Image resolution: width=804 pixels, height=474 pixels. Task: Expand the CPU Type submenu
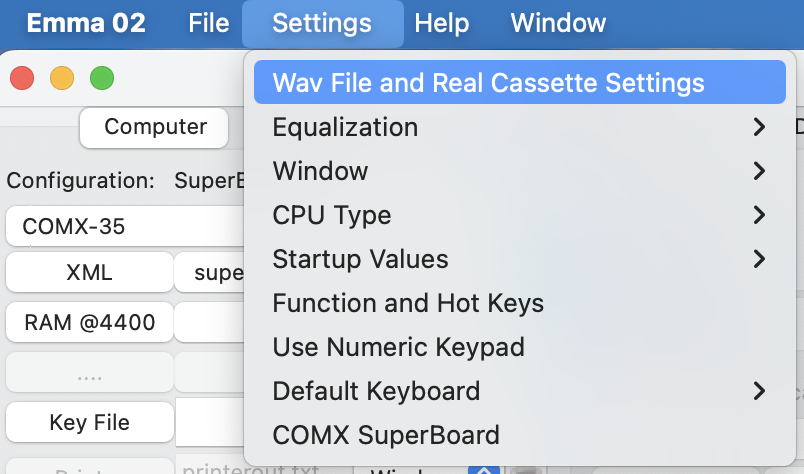point(331,215)
